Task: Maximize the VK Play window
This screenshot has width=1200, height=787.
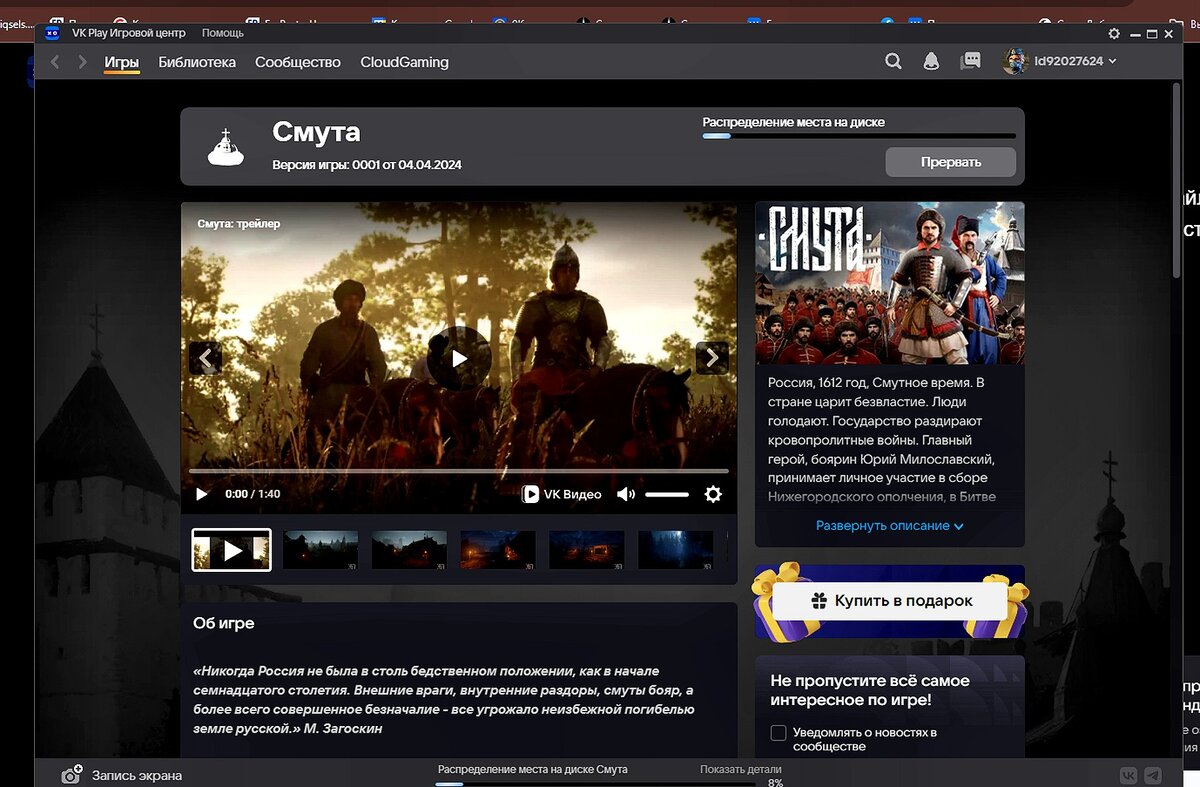Action: [1152, 33]
